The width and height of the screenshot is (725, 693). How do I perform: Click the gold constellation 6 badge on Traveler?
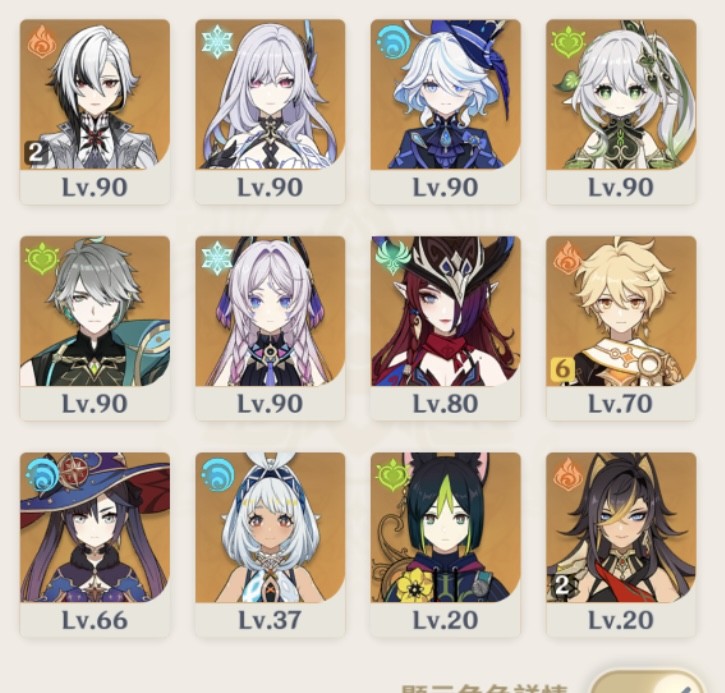pyautogui.click(x=562, y=369)
